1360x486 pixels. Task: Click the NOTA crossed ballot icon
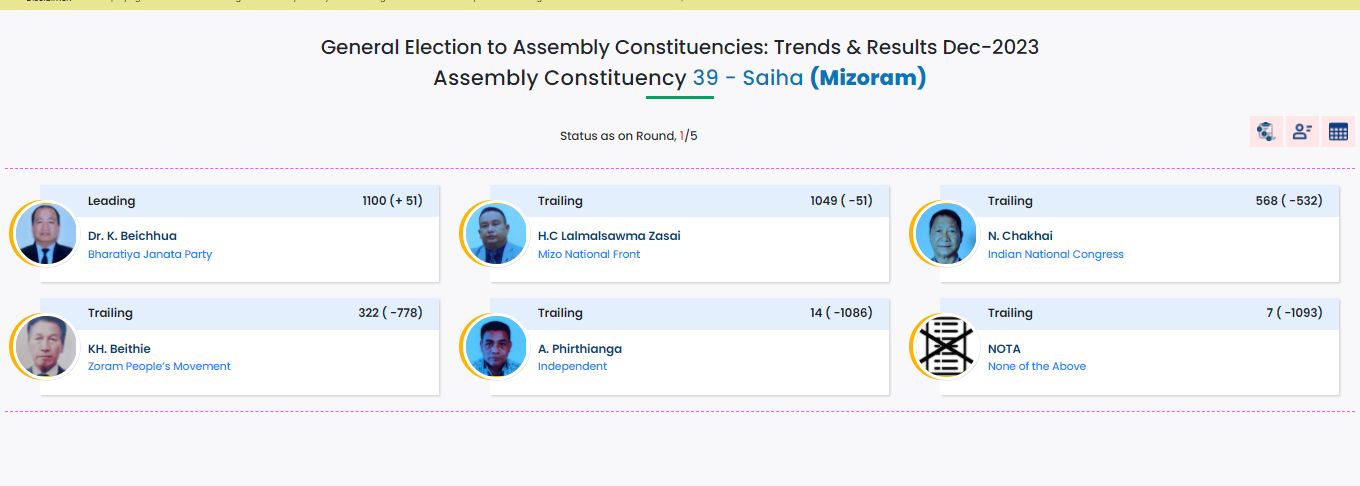pos(946,346)
